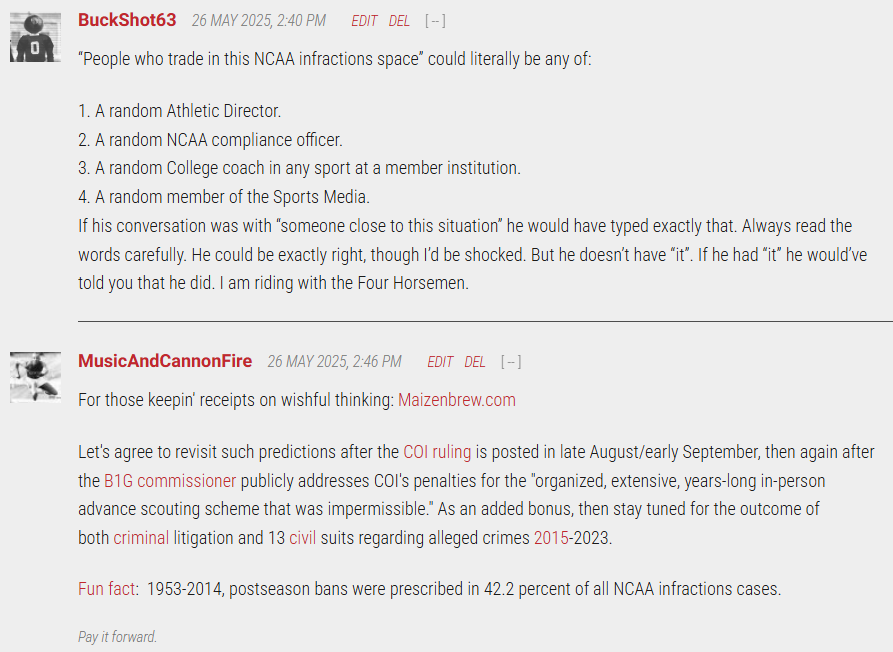Click the 26 MAY 2025, 2:40 PM timestamp

[259, 21]
